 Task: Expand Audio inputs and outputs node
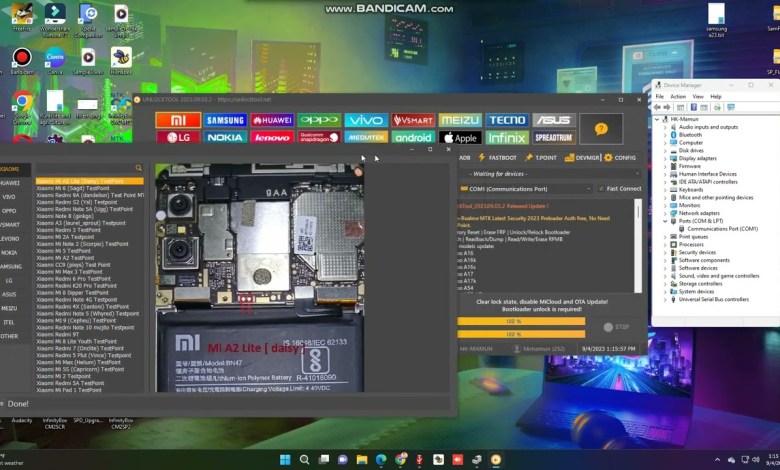665,127
